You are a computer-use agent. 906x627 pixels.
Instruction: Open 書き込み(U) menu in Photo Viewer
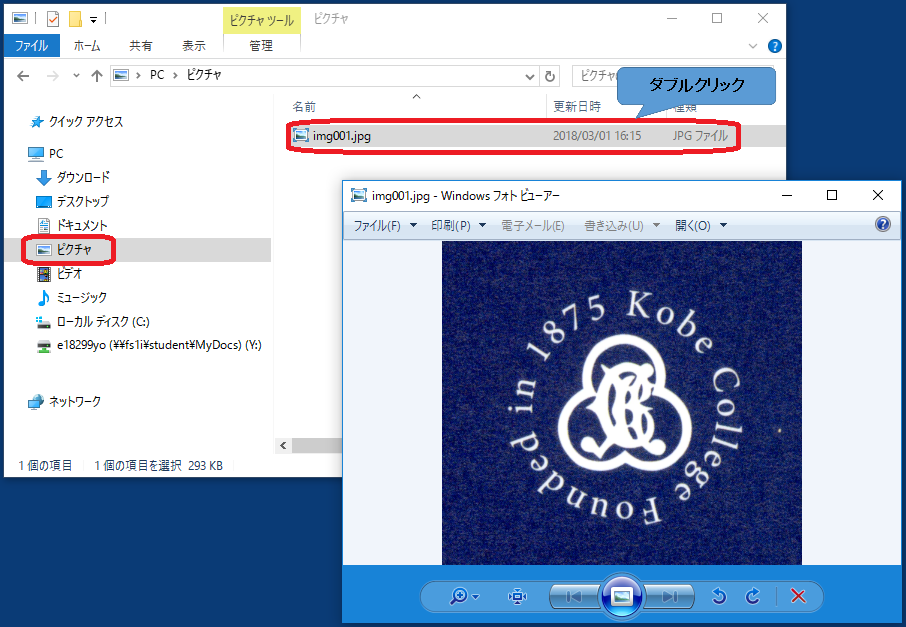tap(621, 225)
